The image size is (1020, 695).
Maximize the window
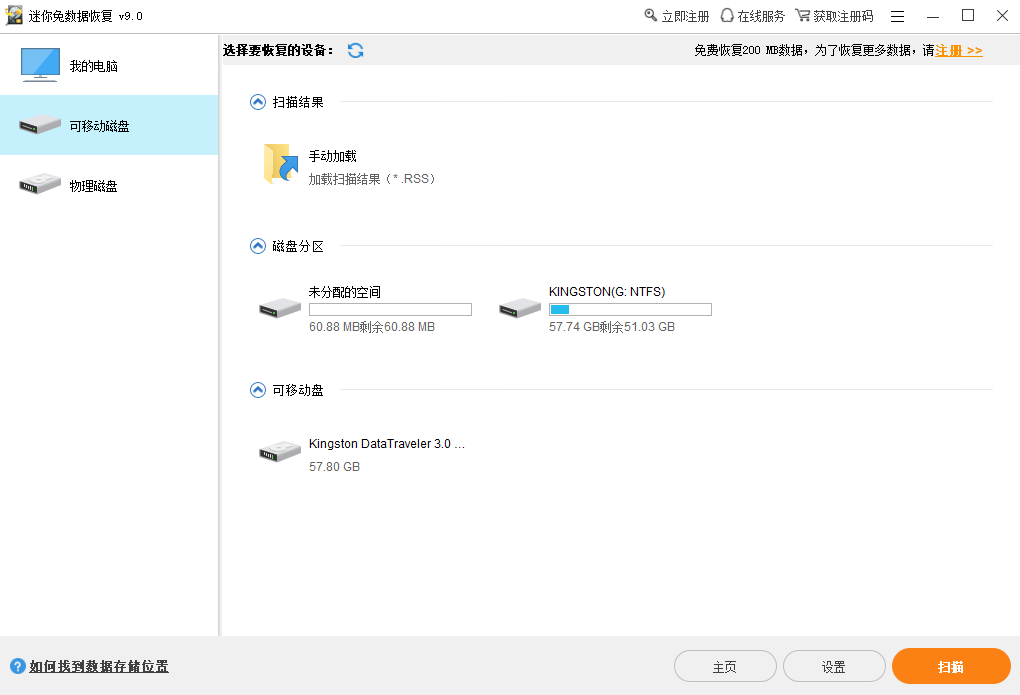pos(968,16)
